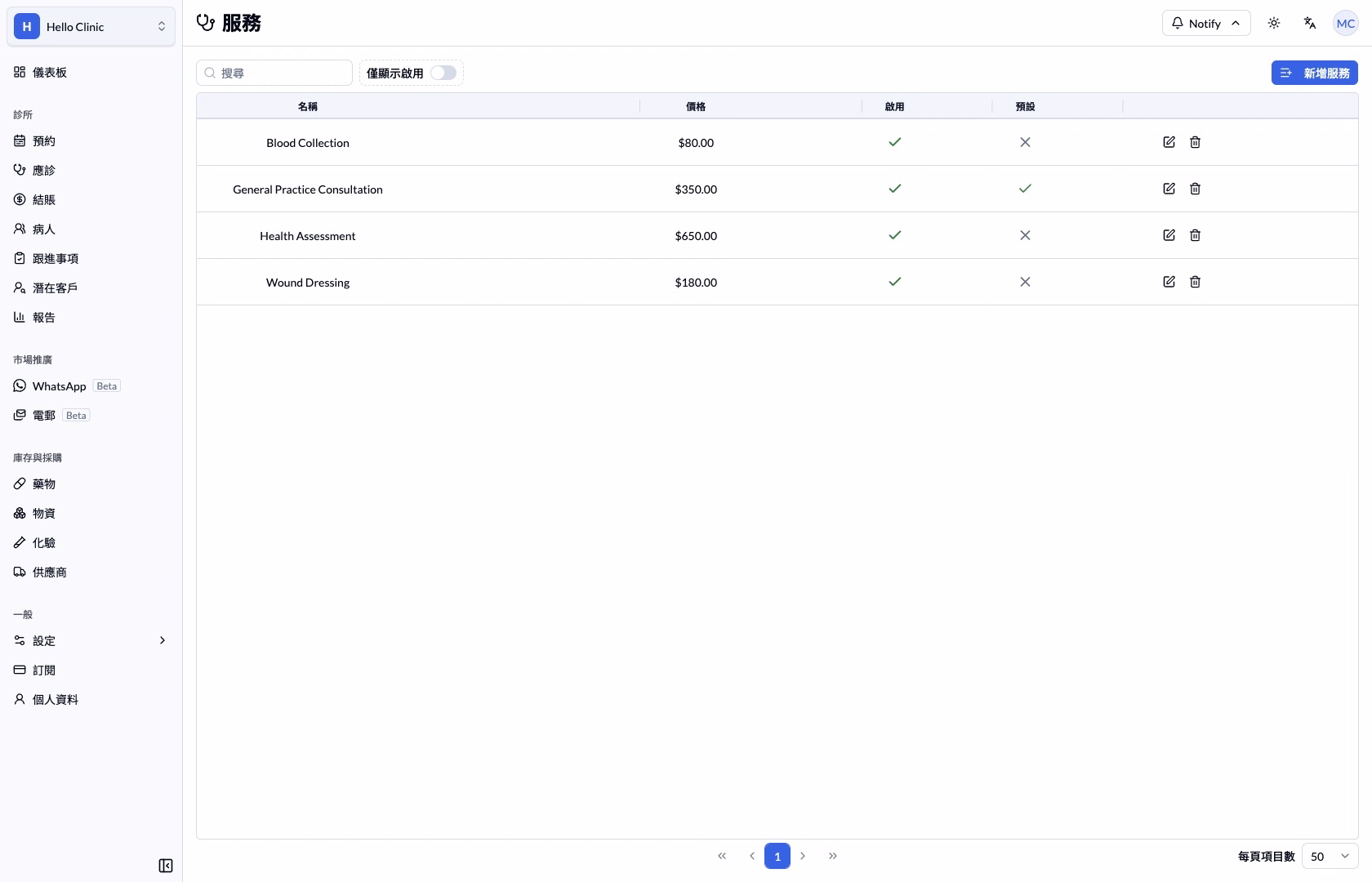The image size is (1372, 882).
Task: Edit the Blood Collection service
Action: (1169, 142)
